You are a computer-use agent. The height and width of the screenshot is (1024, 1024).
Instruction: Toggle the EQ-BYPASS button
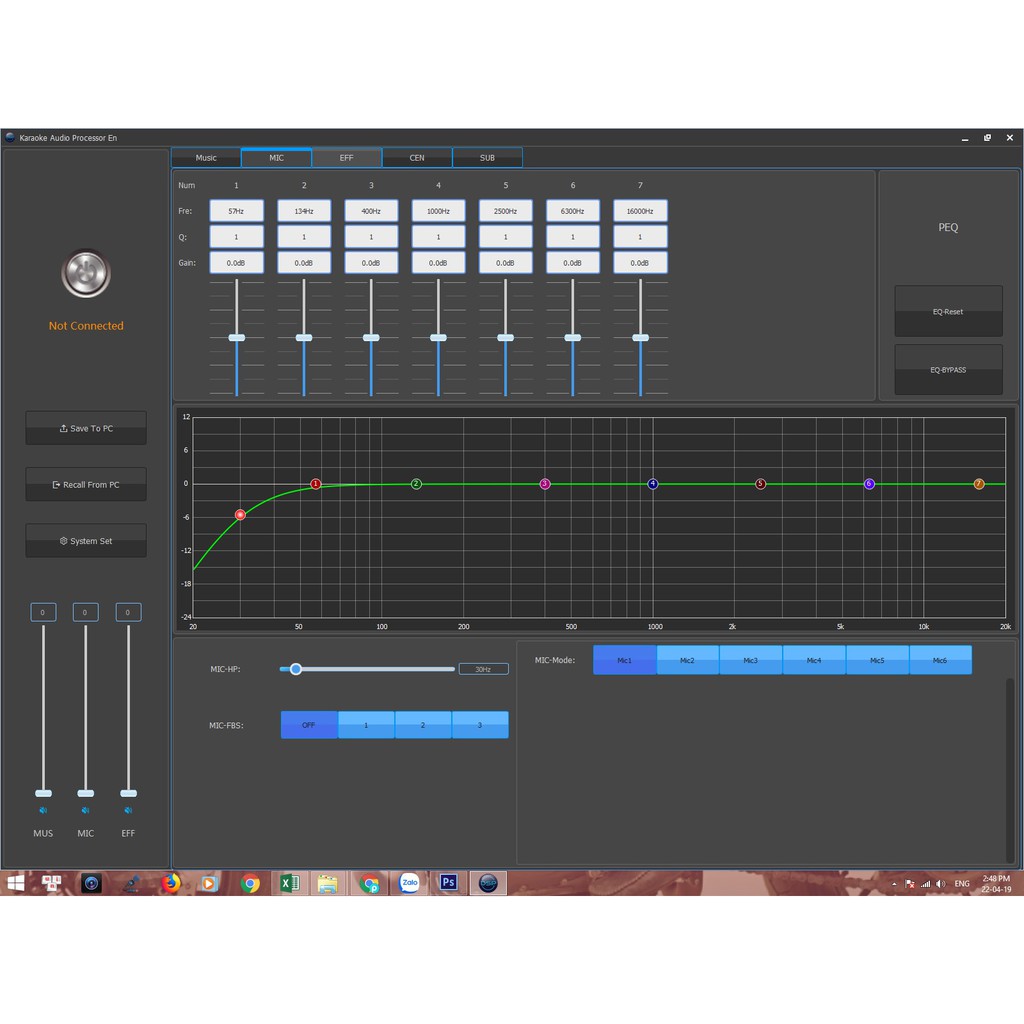[x=948, y=370]
